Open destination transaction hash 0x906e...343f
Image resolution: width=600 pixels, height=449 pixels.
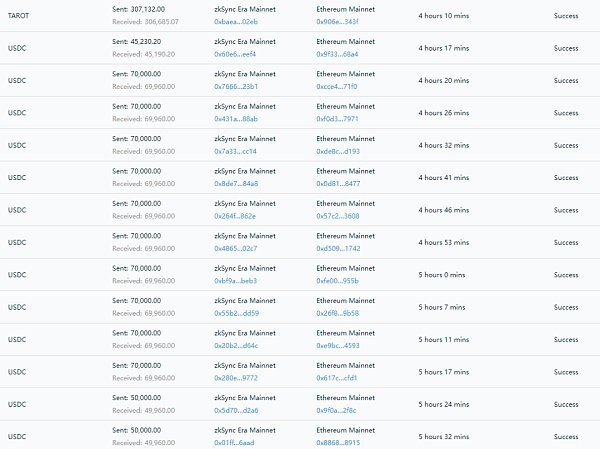point(337,22)
